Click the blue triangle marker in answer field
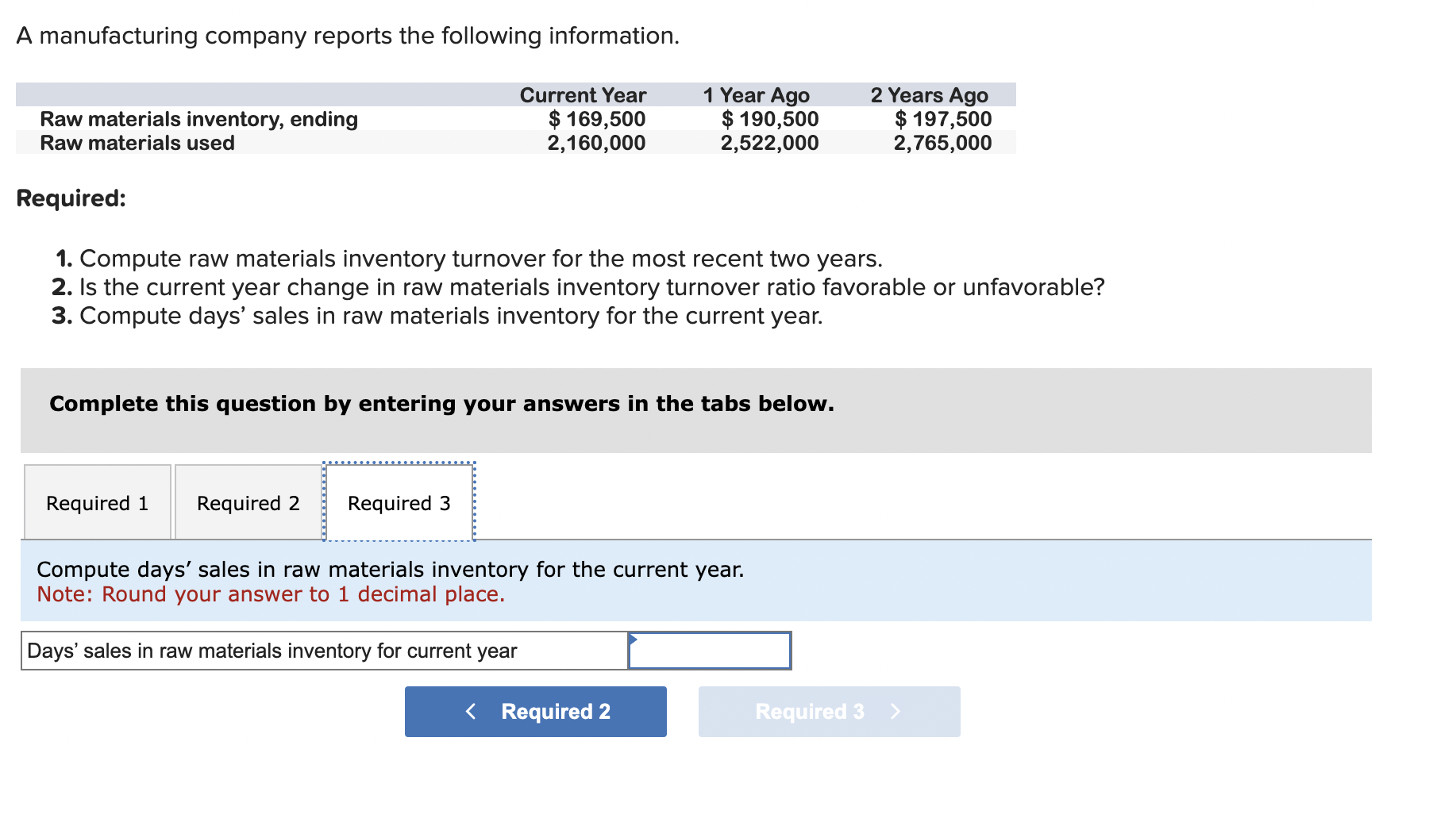 click(x=633, y=639)
